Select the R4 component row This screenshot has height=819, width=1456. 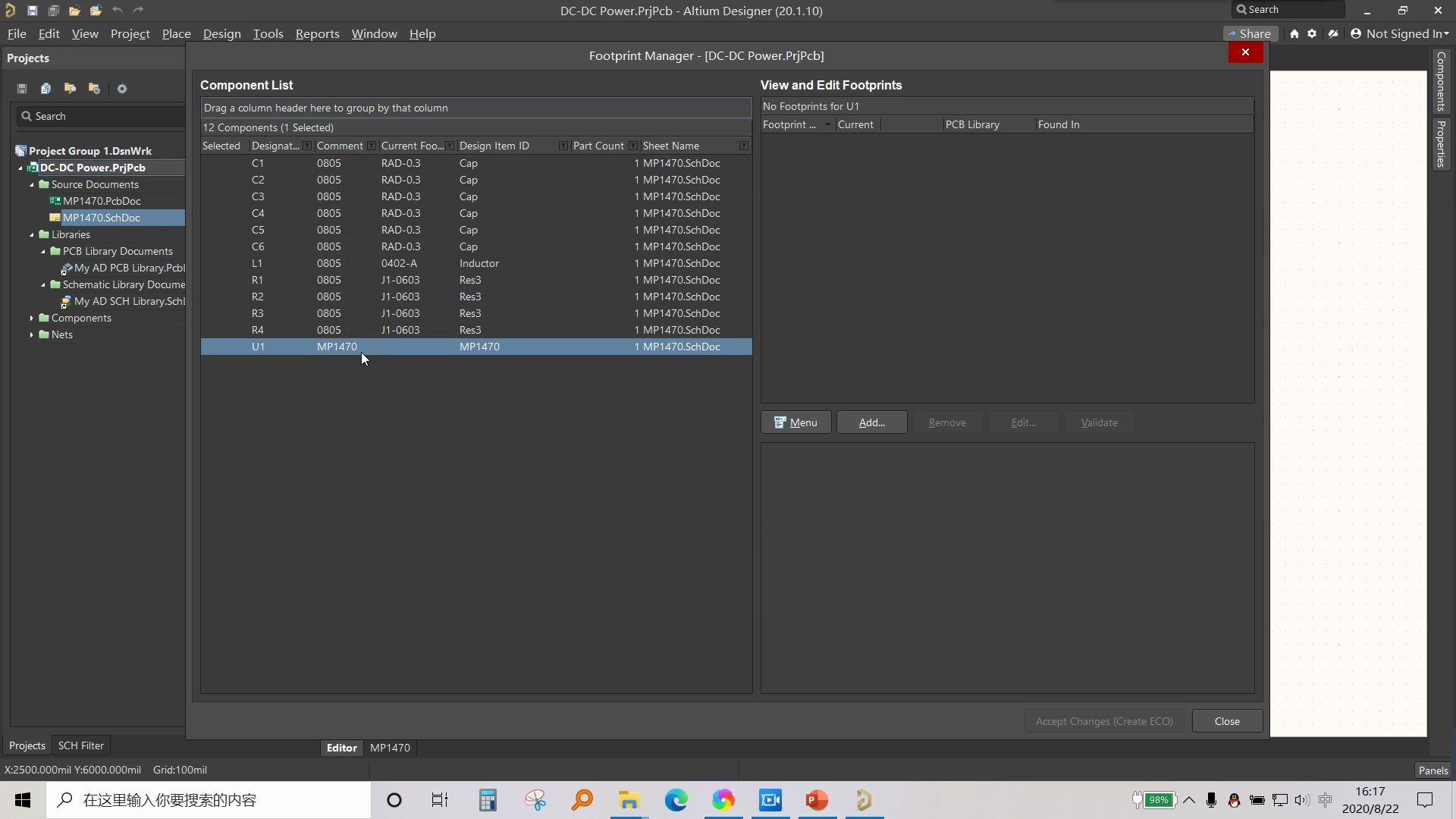[476, 330]
